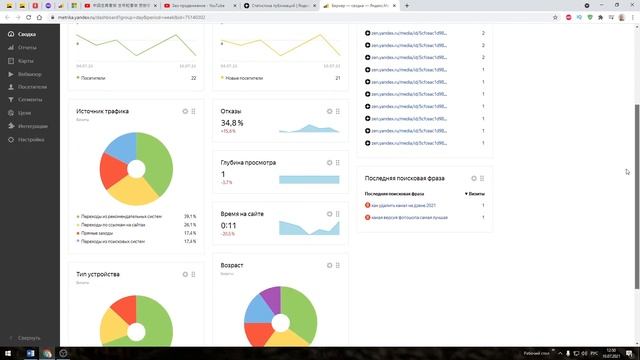This screenshot has width=640, height=360.
Task: Open Chrome three-dot menu
Action: click(633, 18)
